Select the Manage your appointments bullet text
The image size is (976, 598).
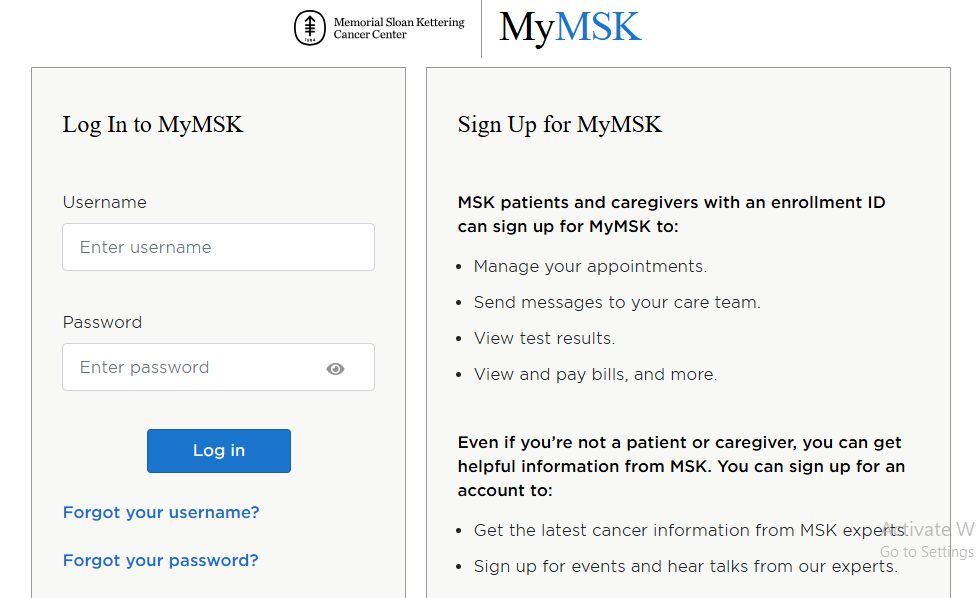(x=590, y=266)
